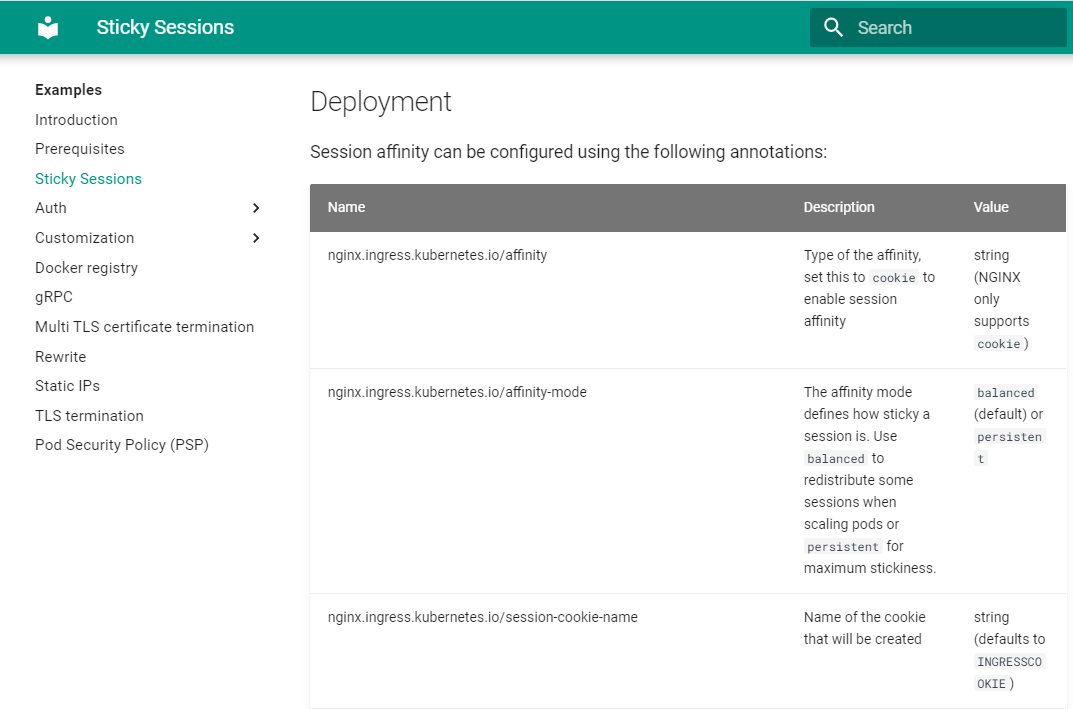This screenshot has height=709, width=1073.
Task: Go to Docker registry example
Action: [x=86, y=268]
